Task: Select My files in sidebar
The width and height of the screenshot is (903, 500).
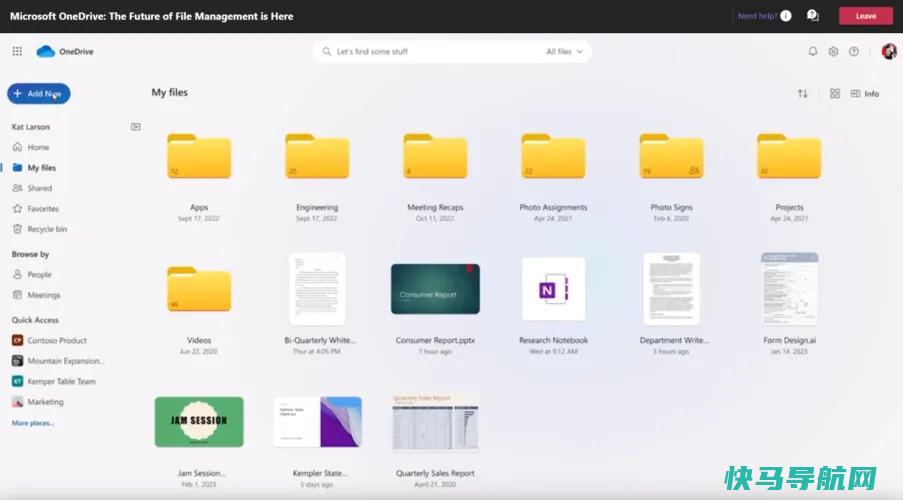Action: click(35, 168)
